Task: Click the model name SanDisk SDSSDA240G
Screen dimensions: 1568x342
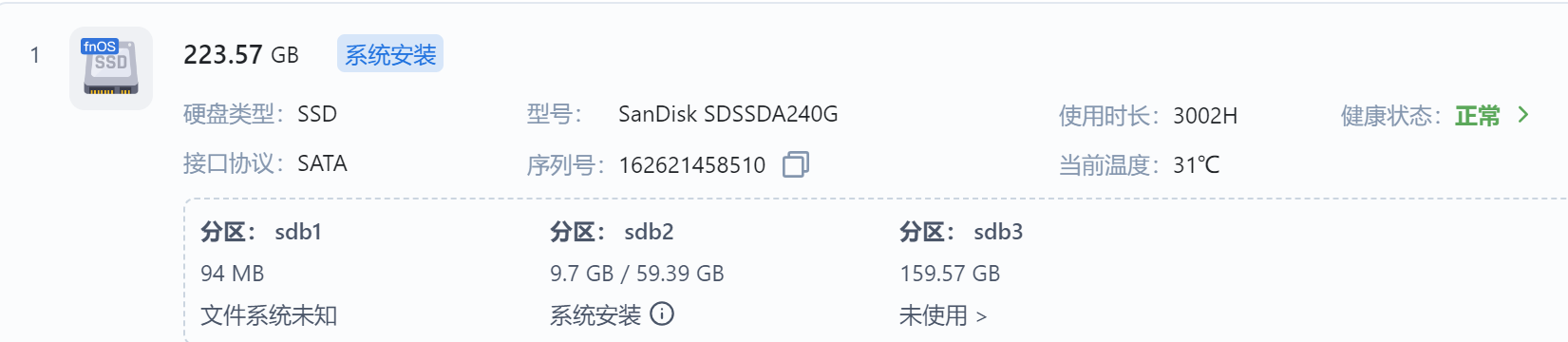Action: pyautogui.click(x=728, y=114)
